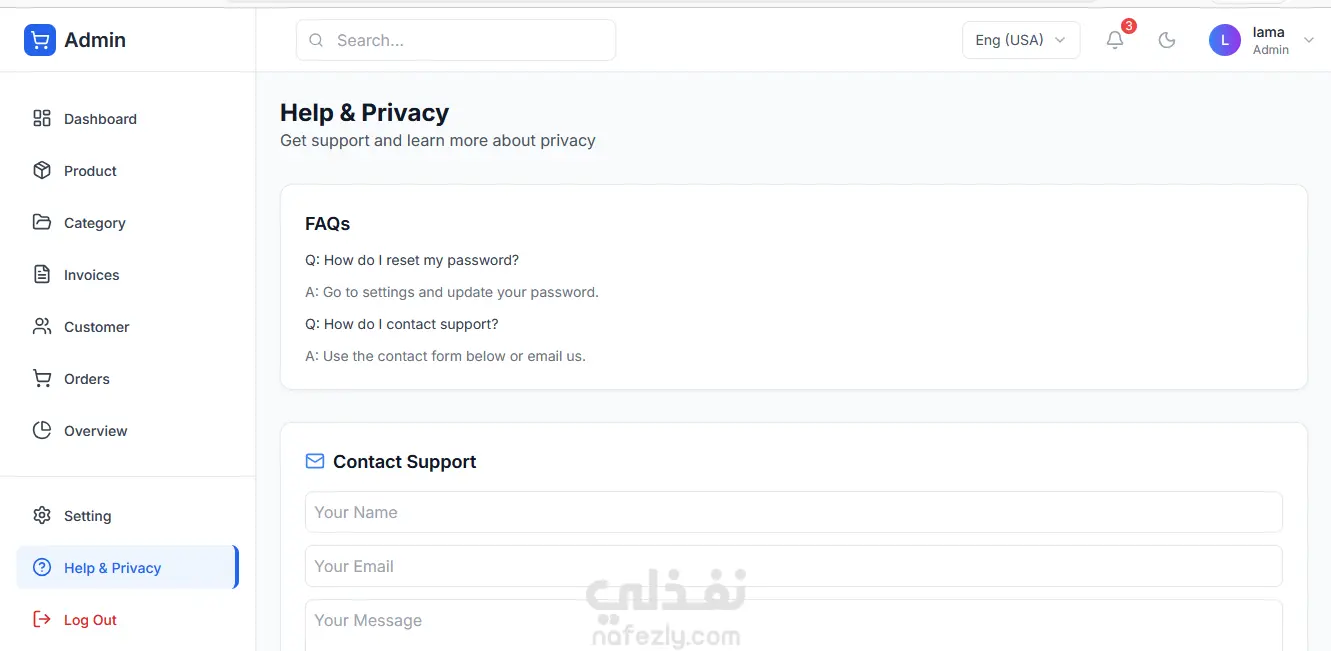Click the Dashboard grid icon
Screen dimensions: 1331x651
click(x=42, y=119)
